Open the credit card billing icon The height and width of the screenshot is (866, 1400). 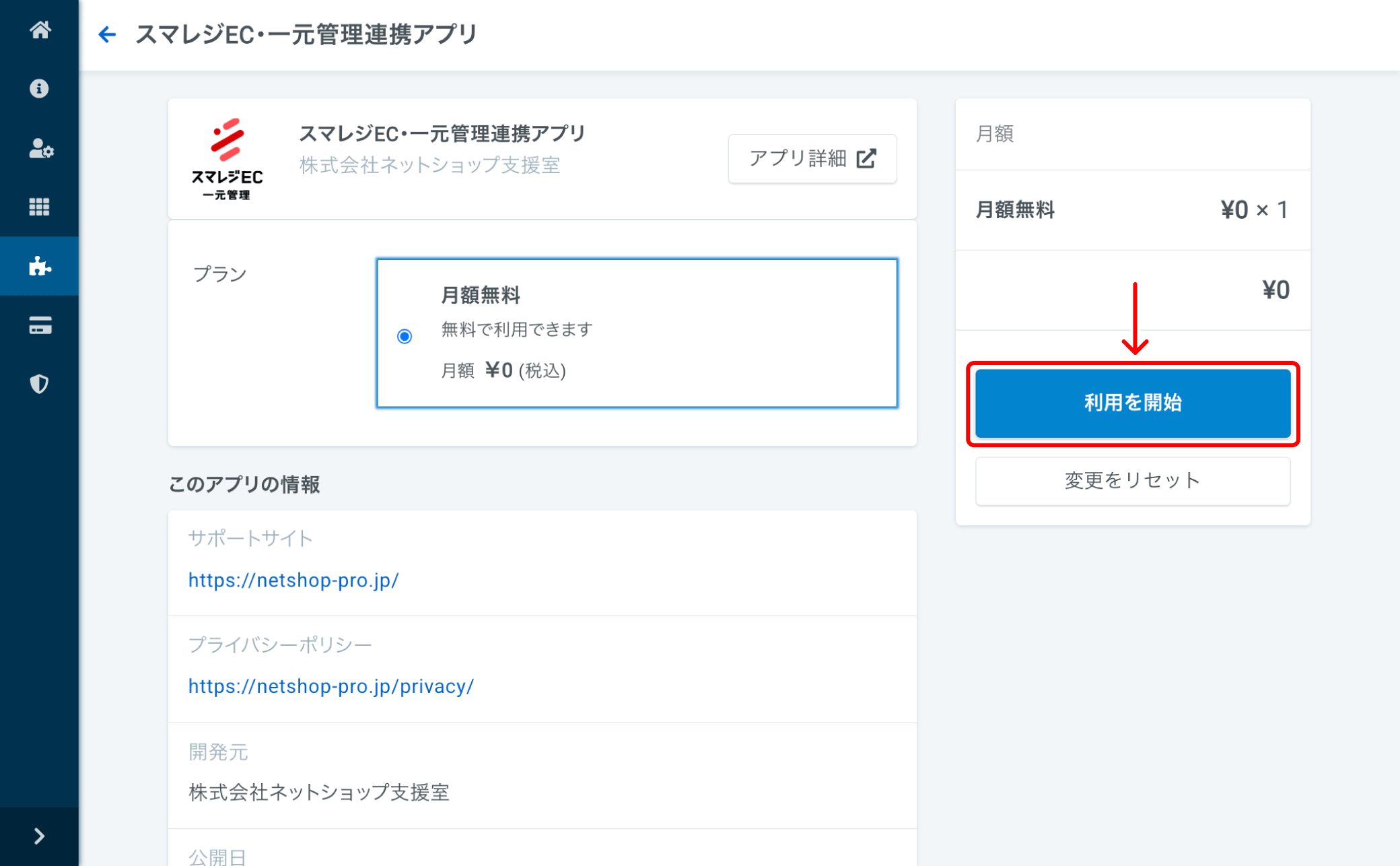40,325
